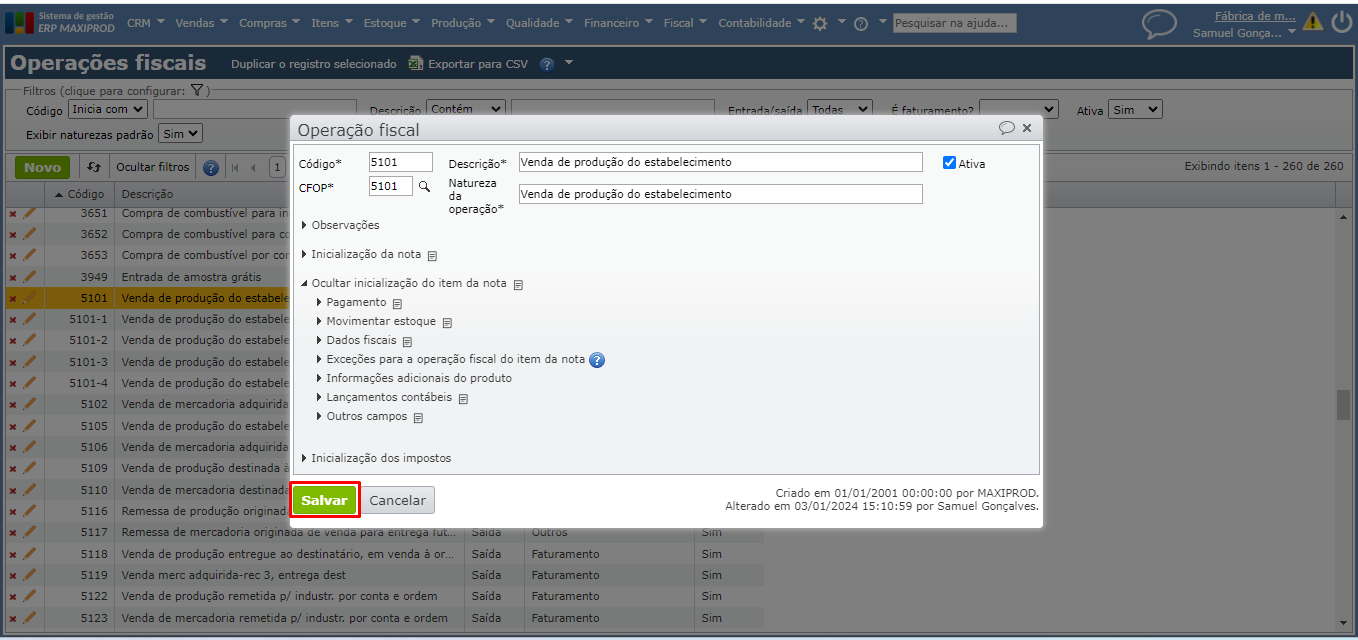Image resolution: width=1358 pixels, height=640 pixels.
Task: Open Descrição filter 'Contém' dropdown
Action: click(465, 109)
